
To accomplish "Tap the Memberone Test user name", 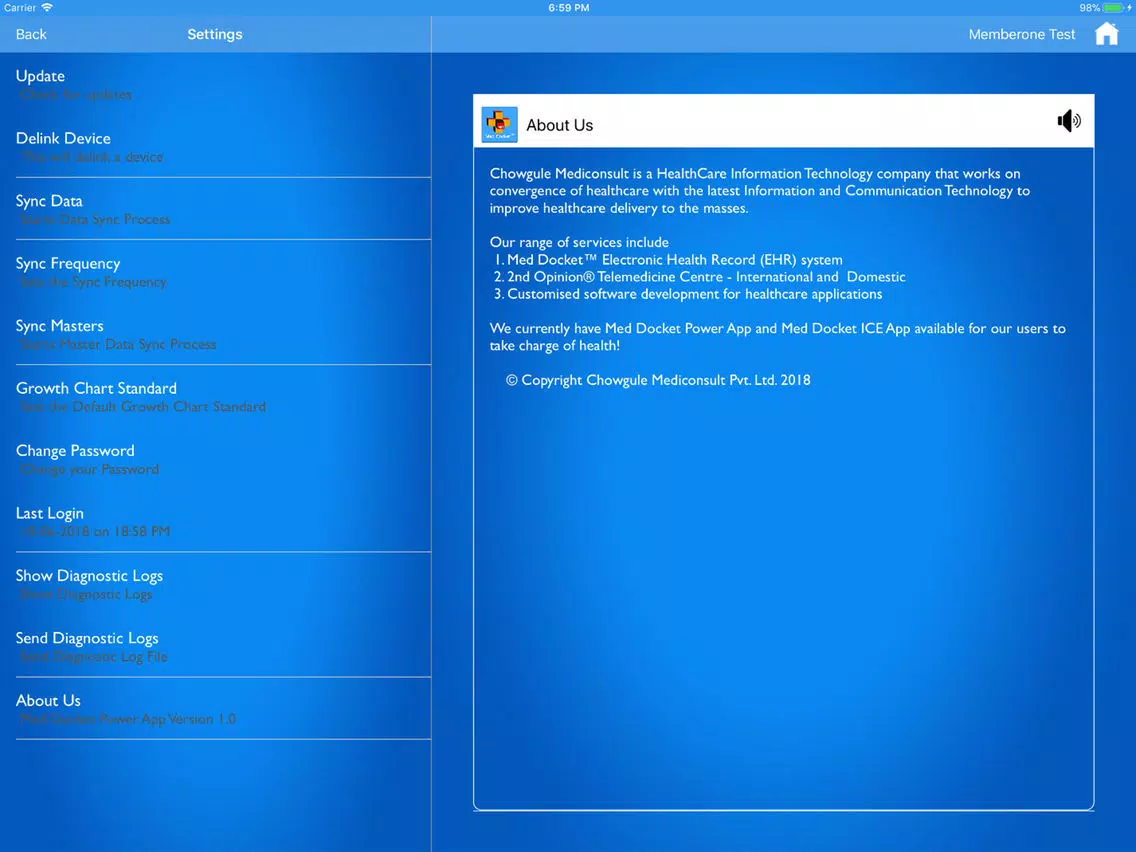I will [1022, 34].
